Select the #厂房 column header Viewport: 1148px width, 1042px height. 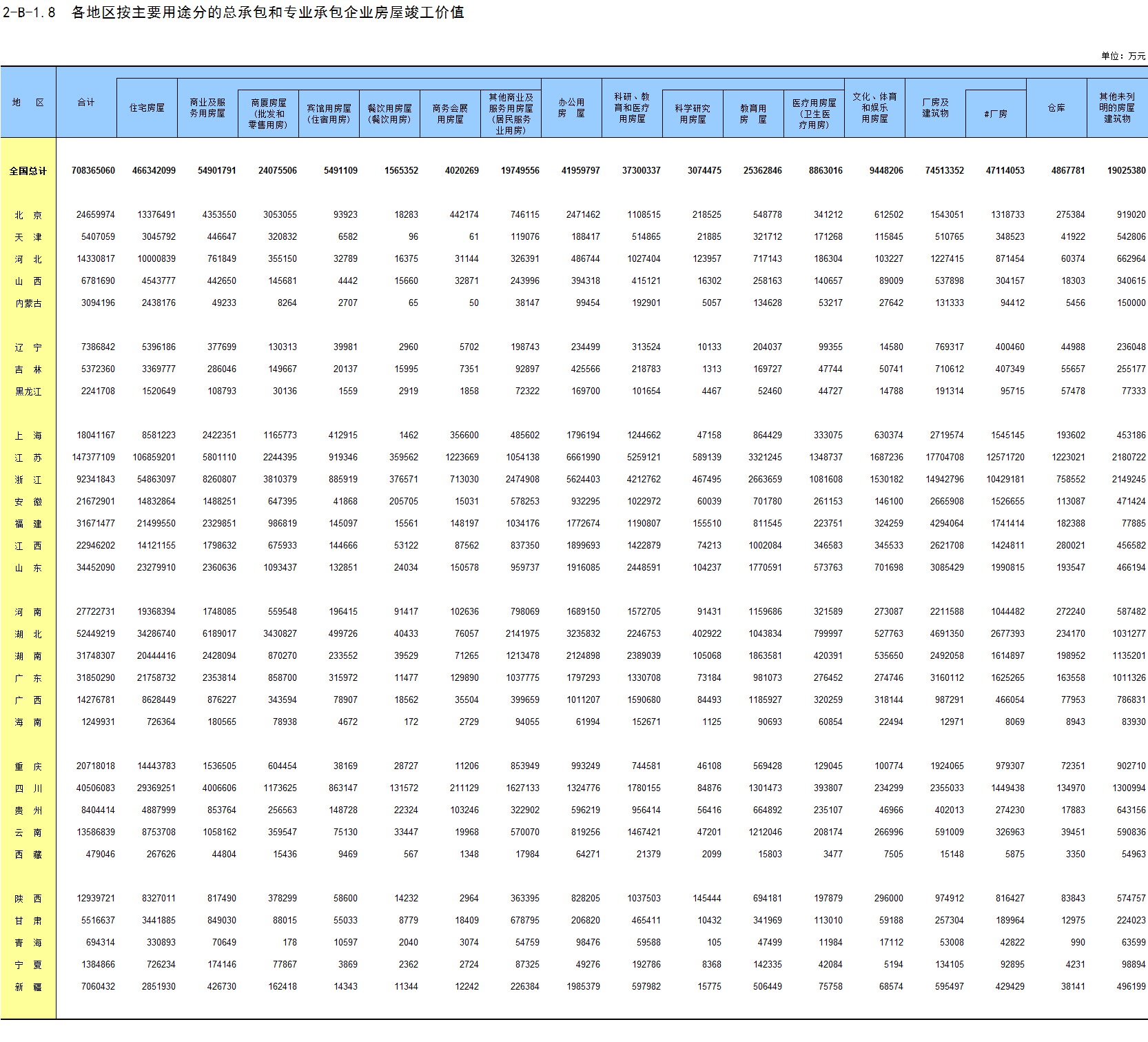pyautogui.click(x=996, y=114)
